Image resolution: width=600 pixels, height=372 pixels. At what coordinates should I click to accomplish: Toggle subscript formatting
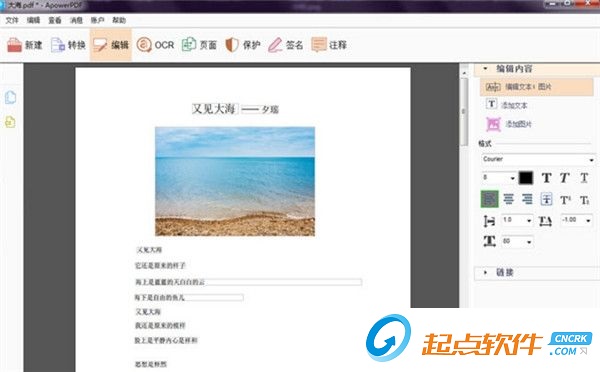(584, 200)
